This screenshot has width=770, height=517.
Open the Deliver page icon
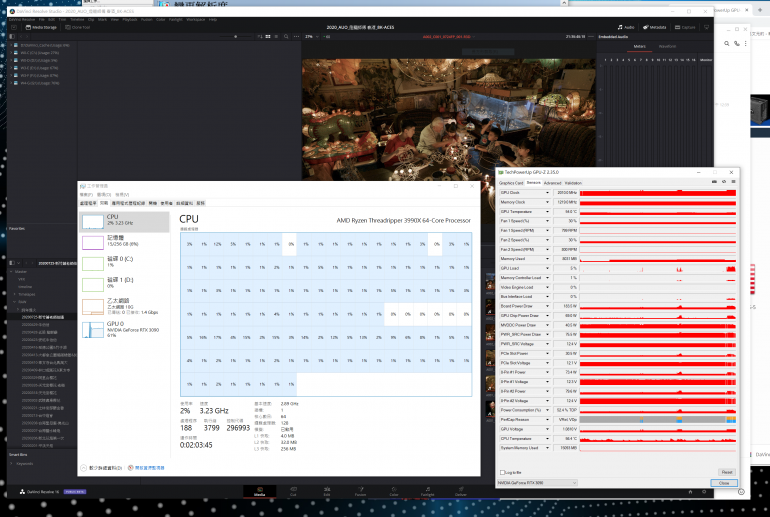[x=460, y=491]
